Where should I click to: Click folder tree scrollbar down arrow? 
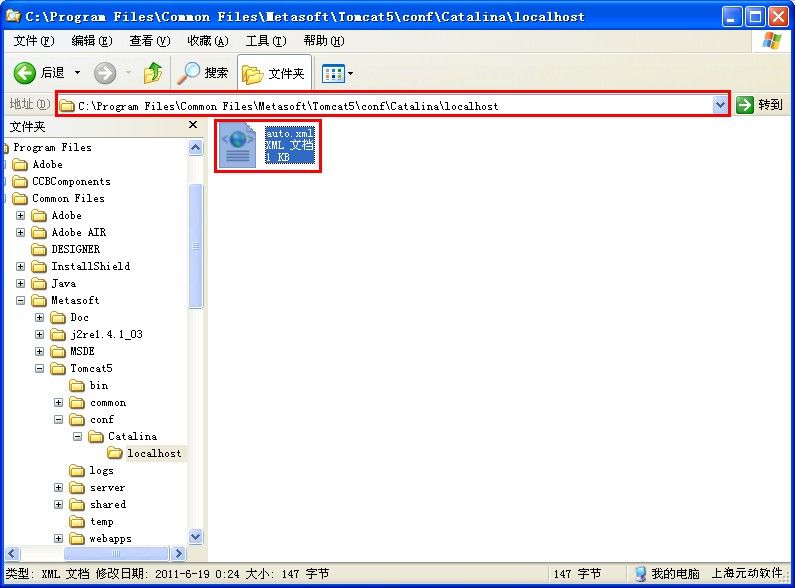click(195, 537)
